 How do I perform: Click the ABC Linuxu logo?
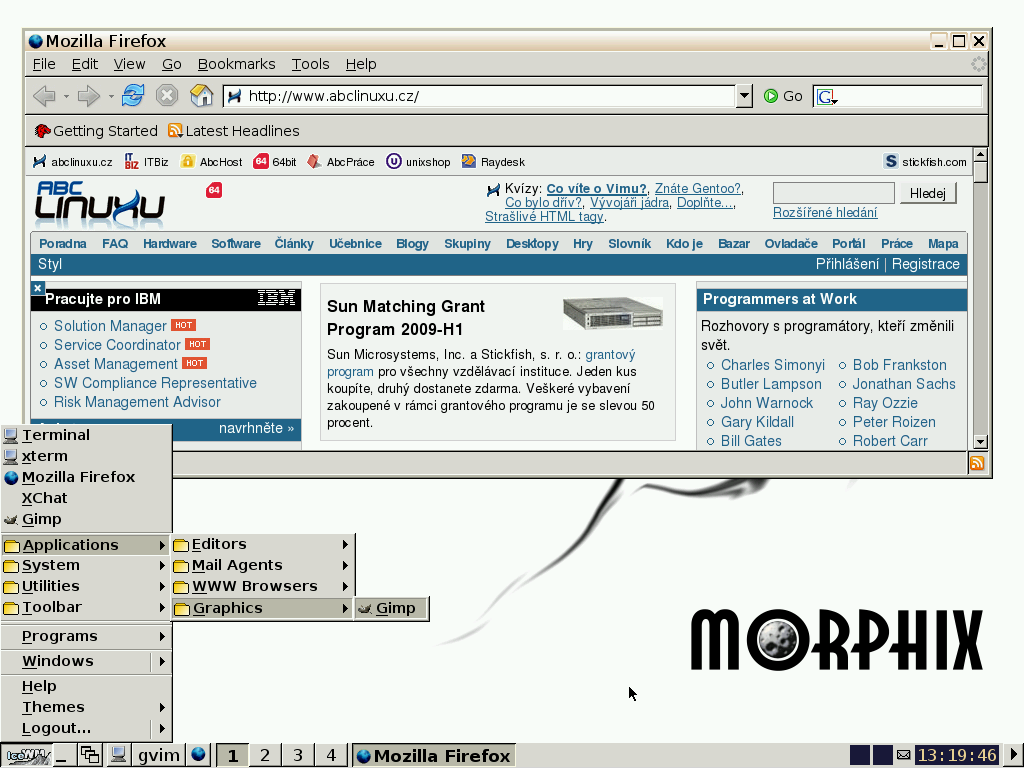click(99, 204)
